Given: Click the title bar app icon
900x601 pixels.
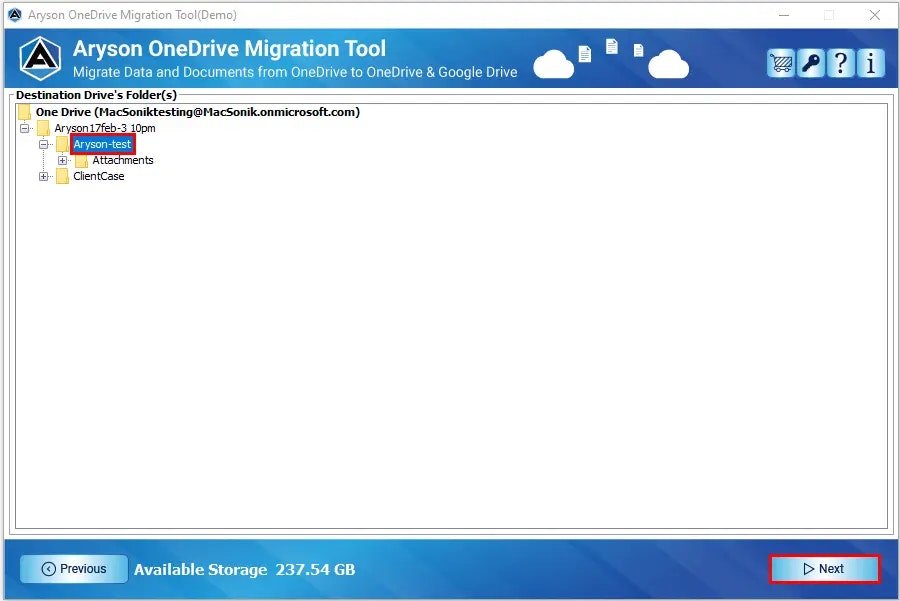Looking at the screenshot, I should (x=15, y=15).
